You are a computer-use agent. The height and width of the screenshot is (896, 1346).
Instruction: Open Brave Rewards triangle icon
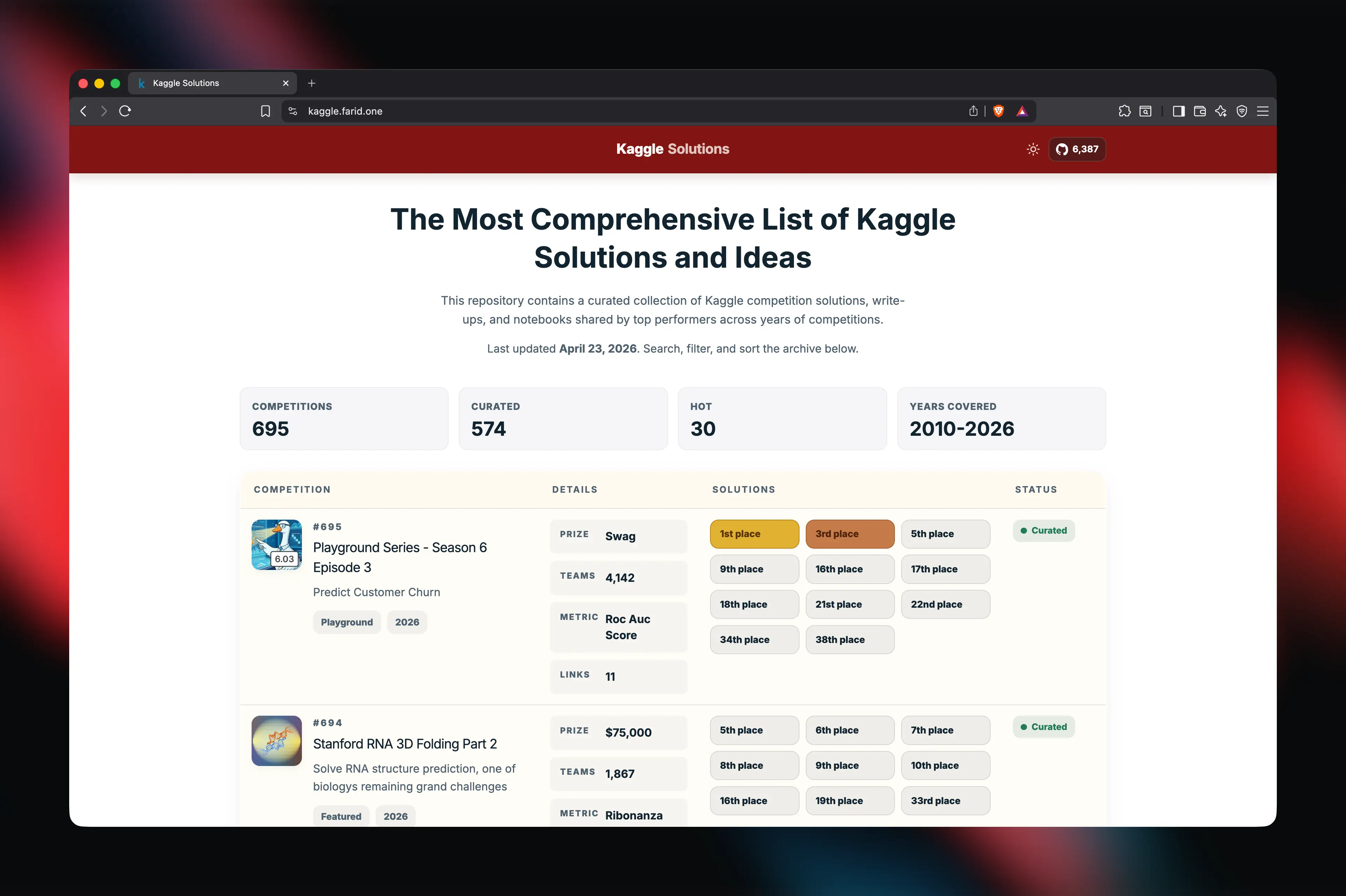tap(1022, 111)
